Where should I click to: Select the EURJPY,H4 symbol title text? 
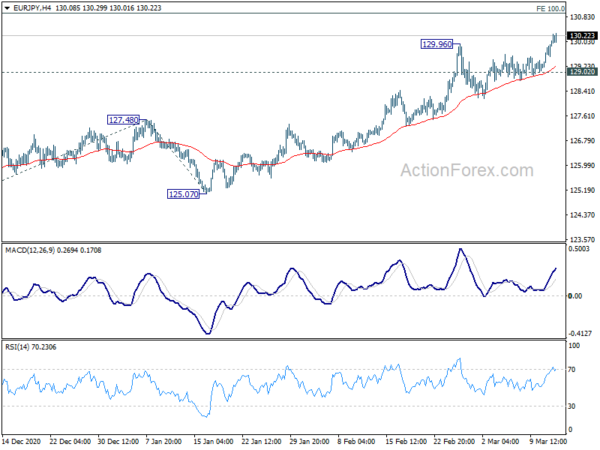click(32, 8)
